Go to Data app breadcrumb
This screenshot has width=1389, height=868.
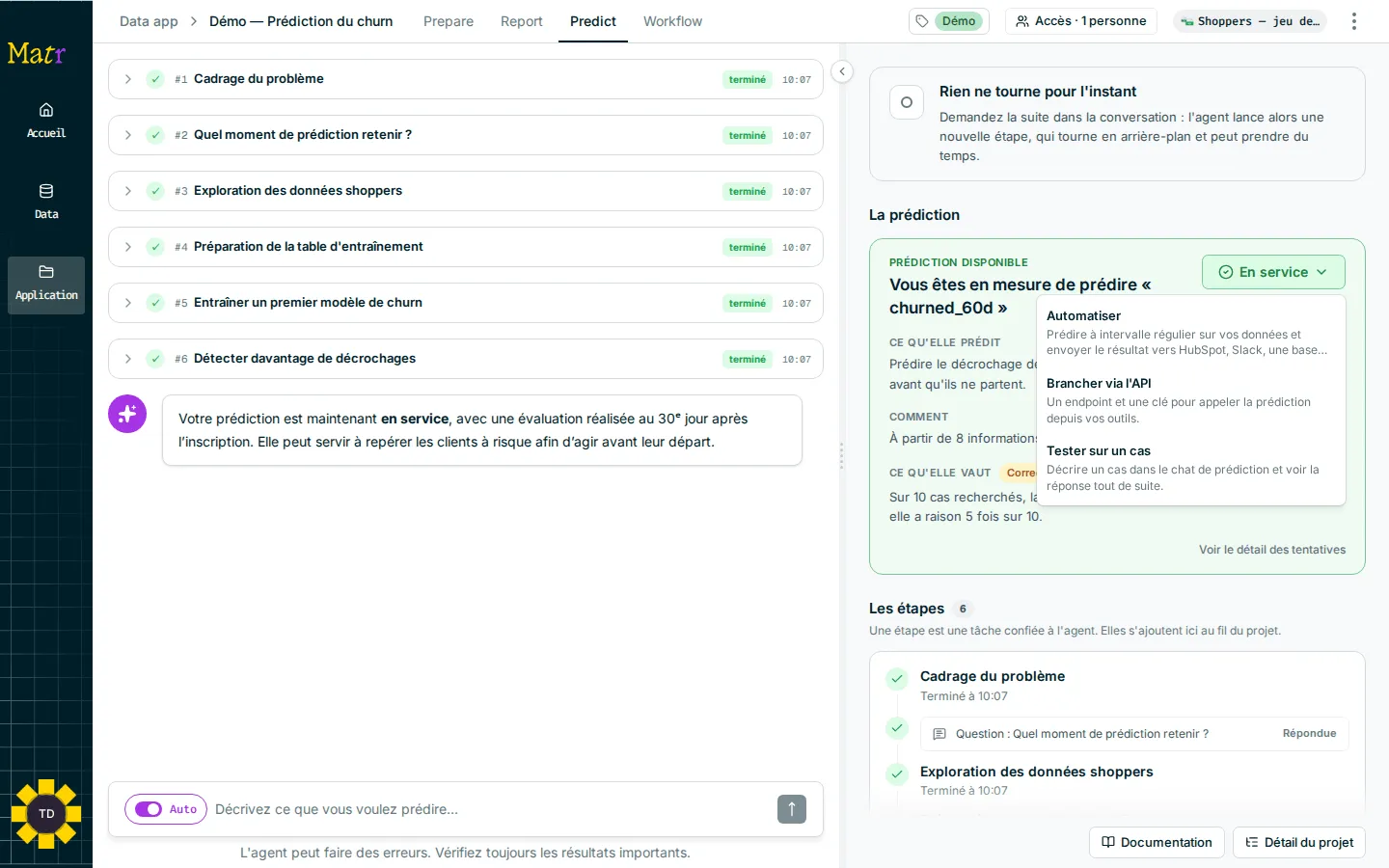[149, 21]
